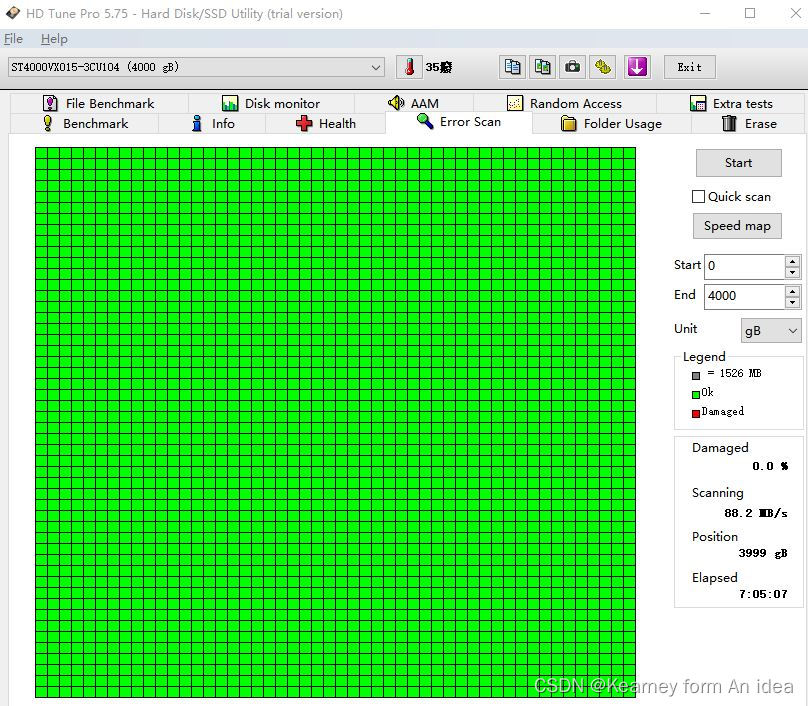Click into the Start position field

tap(744, 266)
